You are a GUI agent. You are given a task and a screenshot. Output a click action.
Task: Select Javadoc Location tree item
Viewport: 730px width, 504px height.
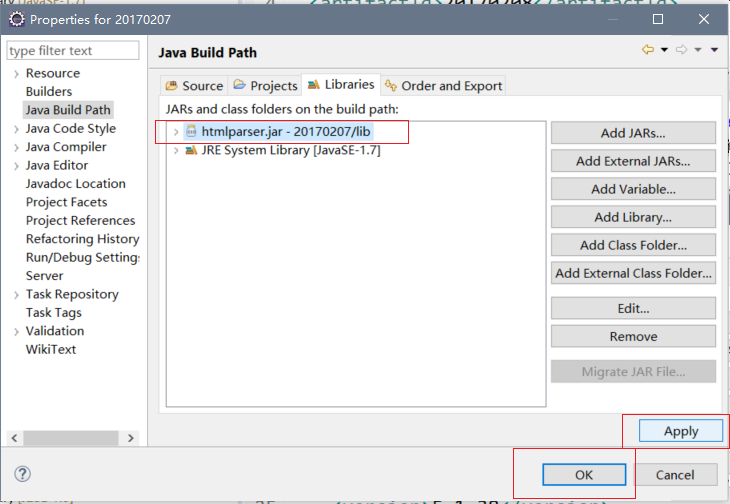(x=75, y=183)
